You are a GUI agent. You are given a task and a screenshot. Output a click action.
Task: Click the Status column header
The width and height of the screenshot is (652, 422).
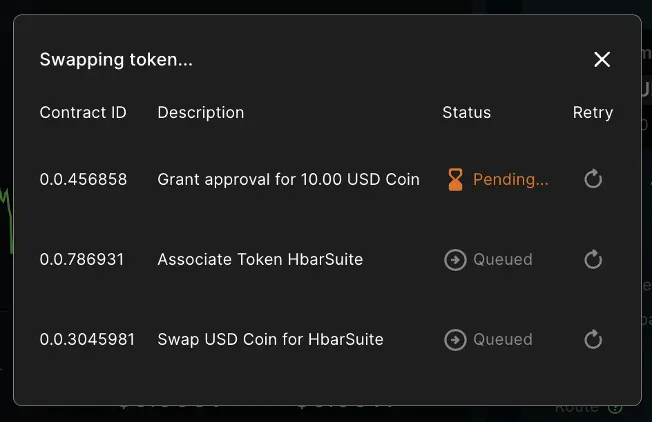466,113
